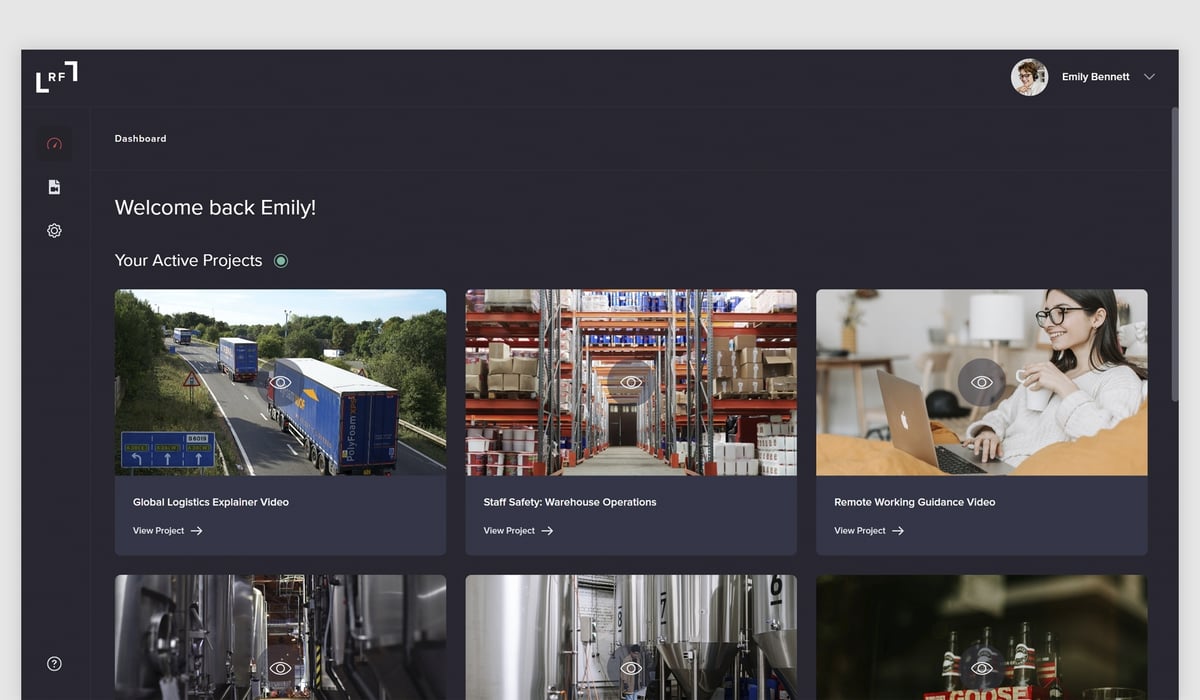Click the title "Remote Working Guidance Video"
Viewport: 1200px width, 700px height.
[x=915, y=502]
